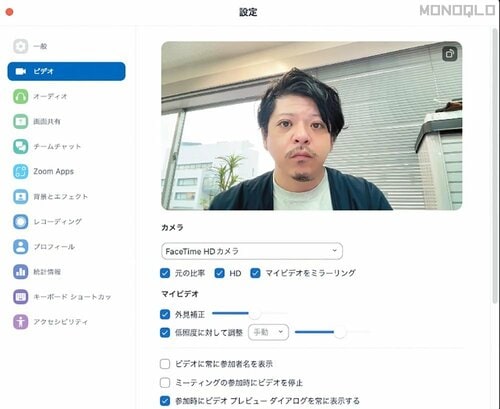
Task: Select the ビデオ settings tab
Action: pyautogui.click(x=66, y=71)
